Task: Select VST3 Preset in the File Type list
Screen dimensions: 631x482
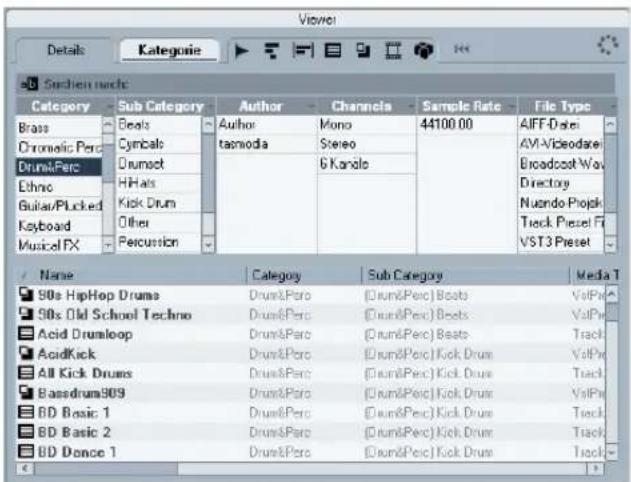Action: click(x=561, y=242)
